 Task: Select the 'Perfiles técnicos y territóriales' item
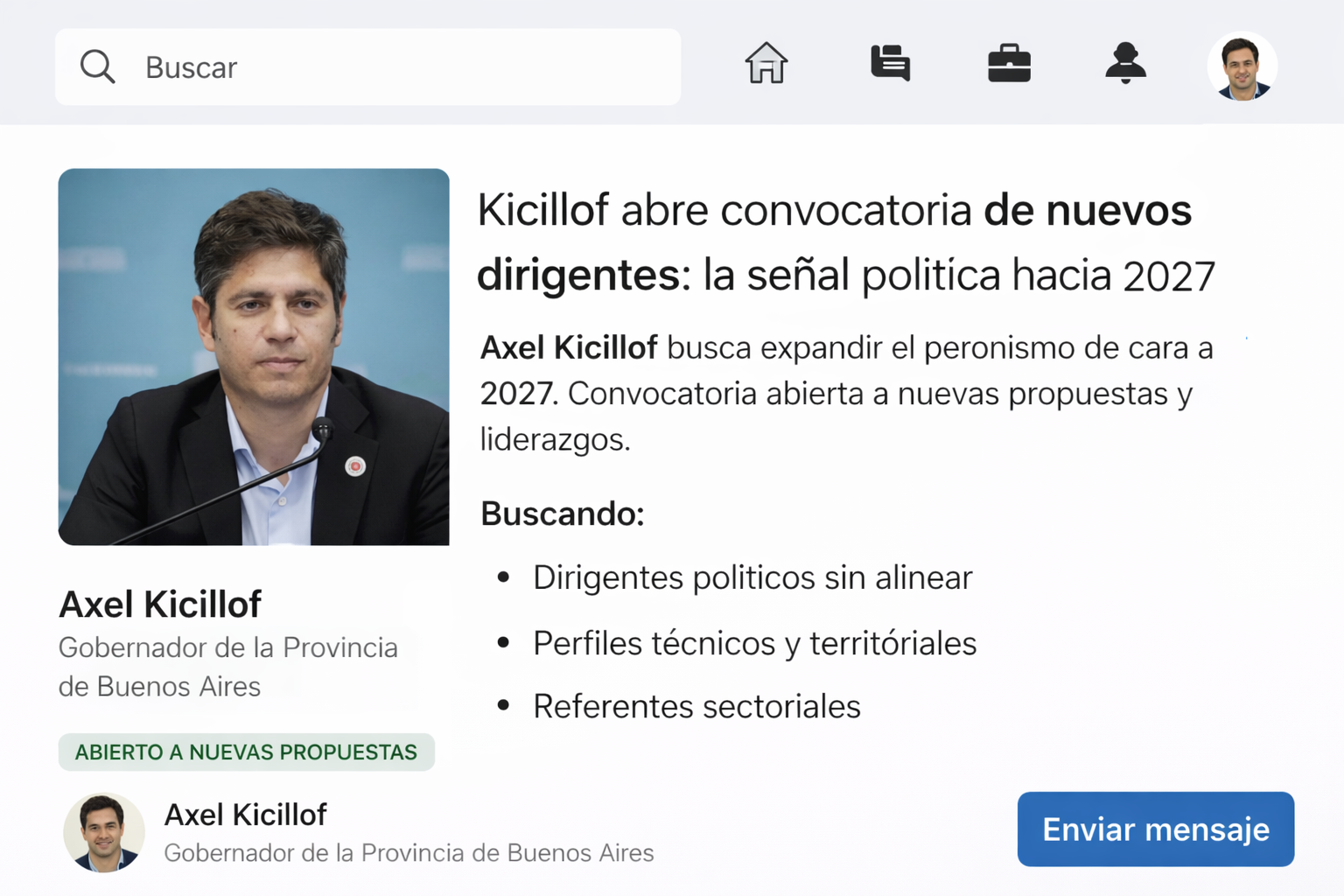(754, 643)
